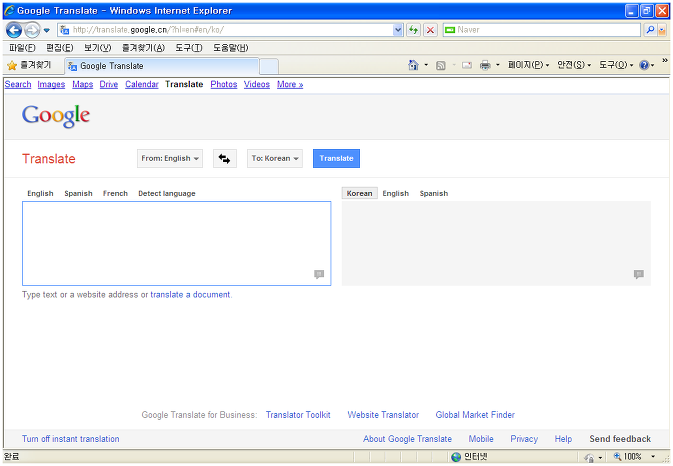Click the blue Translate button
This screenshot has height=466, width=673.
(x=336, y=158)
